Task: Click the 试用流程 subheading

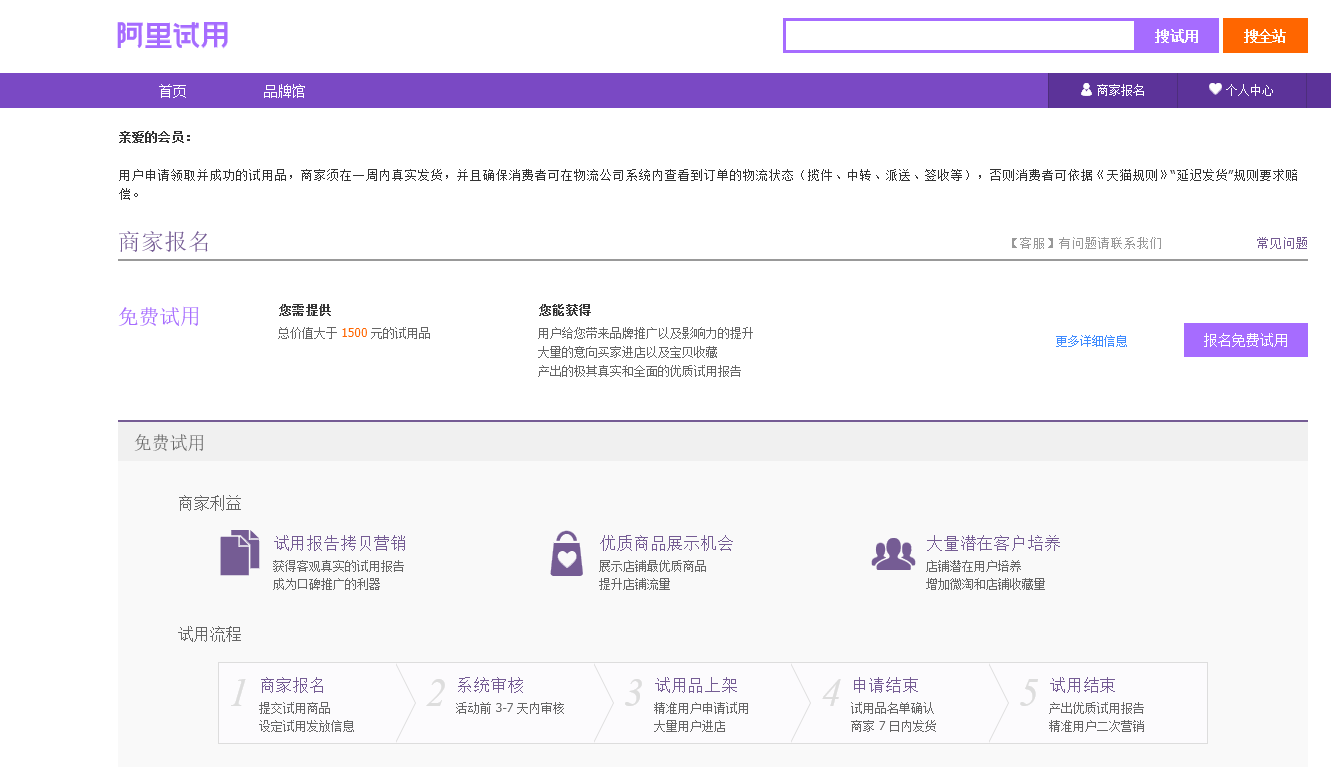Action: pyautogui.click(x=210, y=635)
